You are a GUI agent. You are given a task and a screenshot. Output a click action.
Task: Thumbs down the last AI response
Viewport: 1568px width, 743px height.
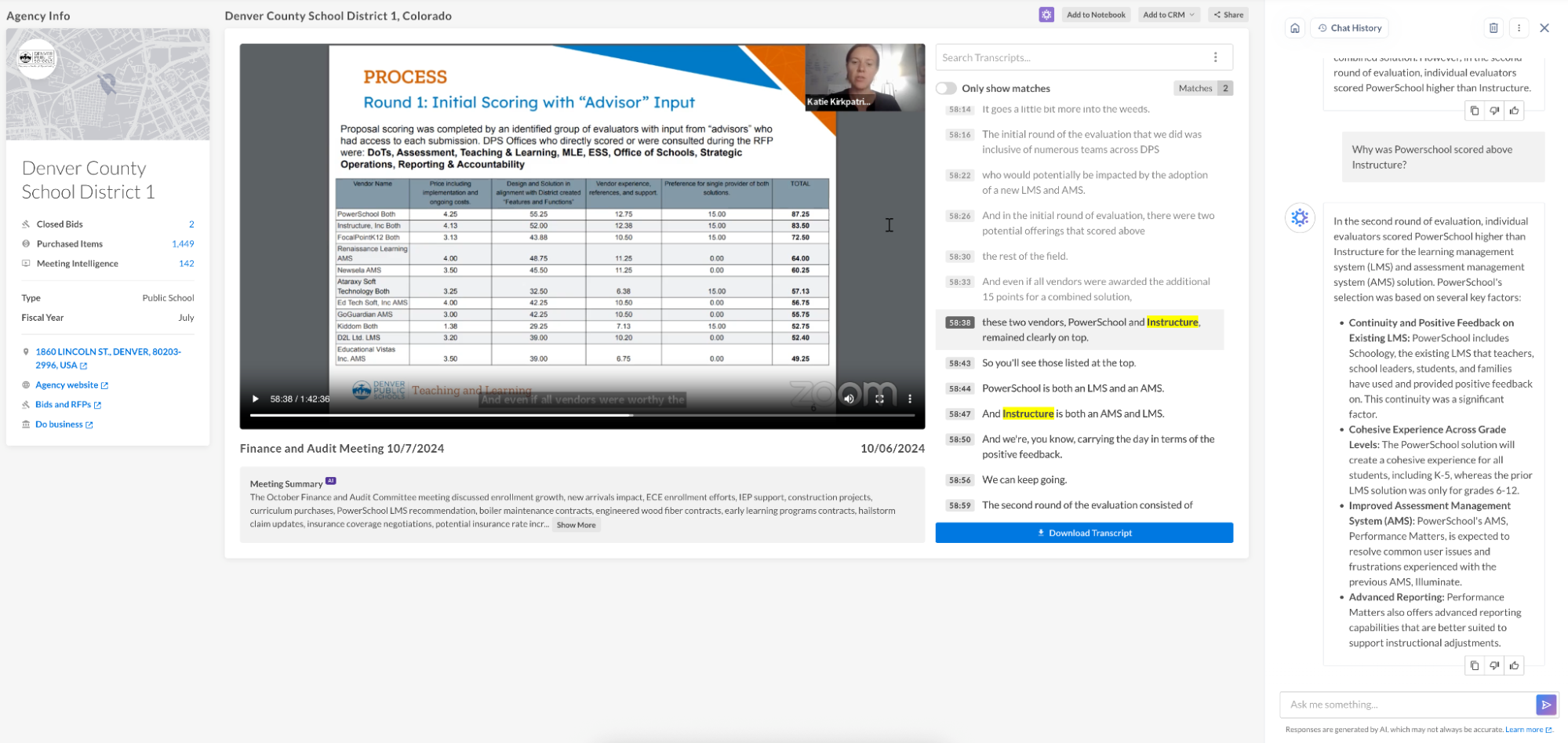pyautogui.click(x=1494, y=665)
